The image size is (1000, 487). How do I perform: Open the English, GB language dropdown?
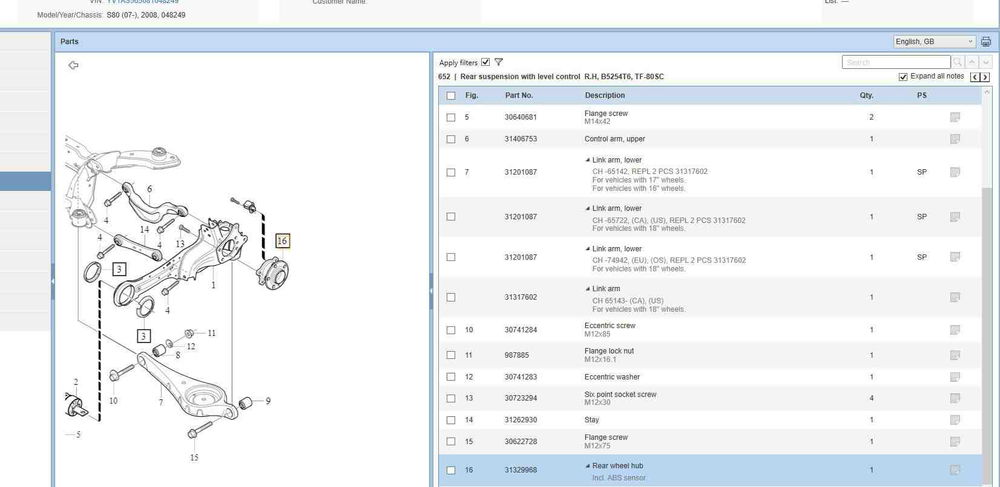[934, 42]
